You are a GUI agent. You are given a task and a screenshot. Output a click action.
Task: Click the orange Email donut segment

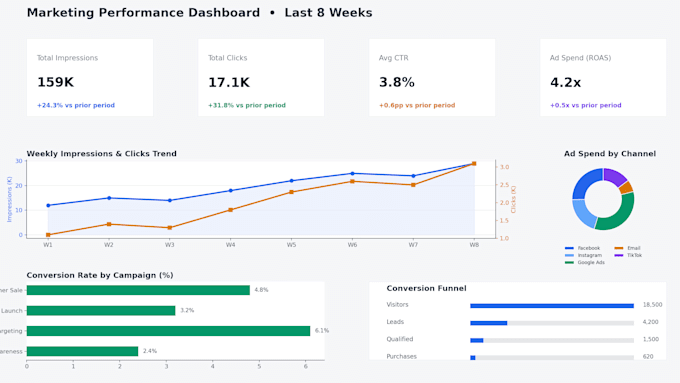pyautogui.click(x=626, y=188)
